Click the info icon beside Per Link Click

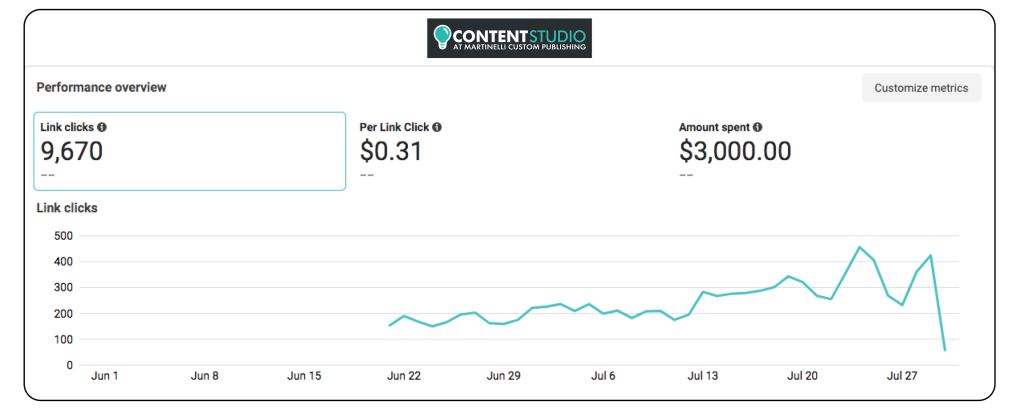437,128
